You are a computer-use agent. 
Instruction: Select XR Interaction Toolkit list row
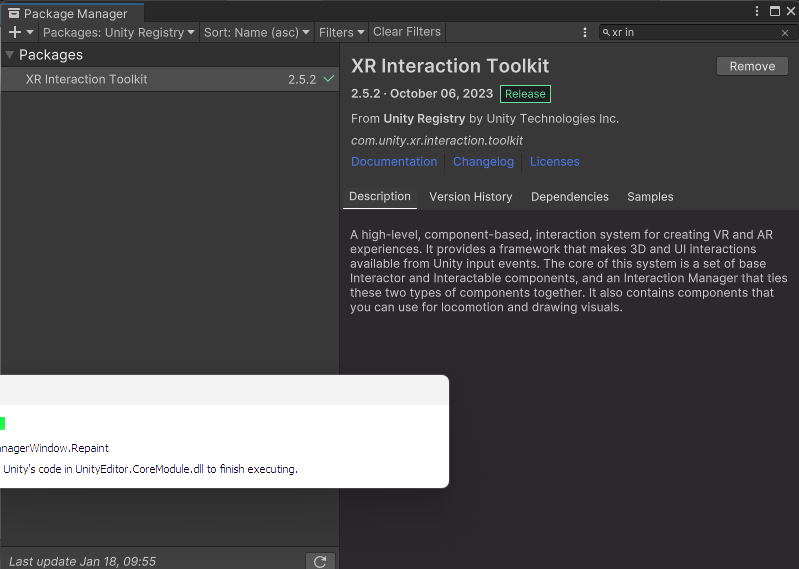170,79
